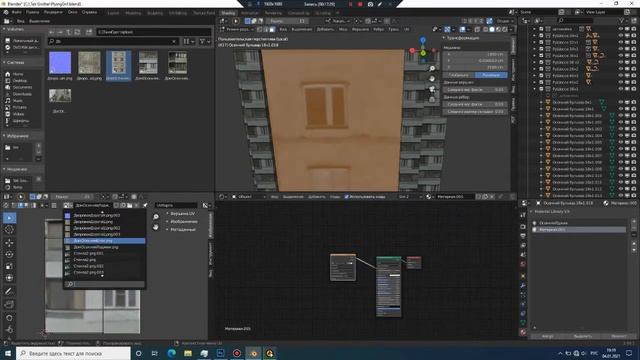This screenshot has width=640, height=360.
Task: Refresh the file browser listing
Action: click(77, 32)
